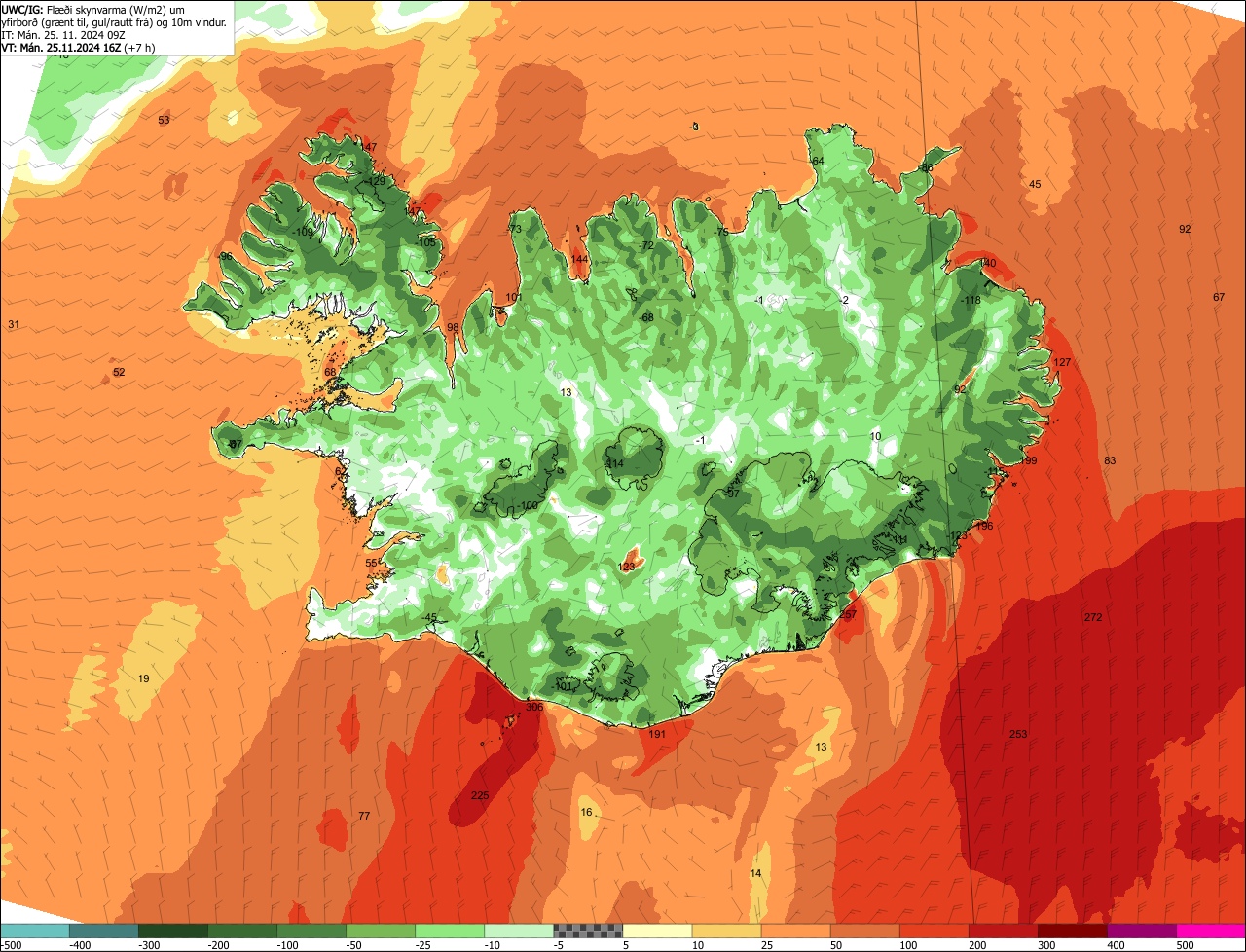Click the 92 value in the northeast sea
This screenshot has width=1246, height=952.
point(1185,229)
